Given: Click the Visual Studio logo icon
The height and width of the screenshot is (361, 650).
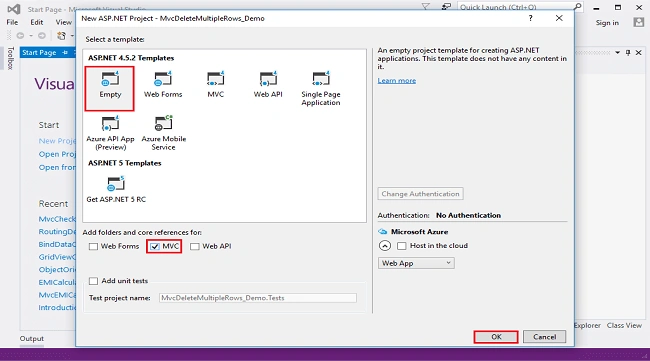Looking at the screenshot, I should 14,9.
